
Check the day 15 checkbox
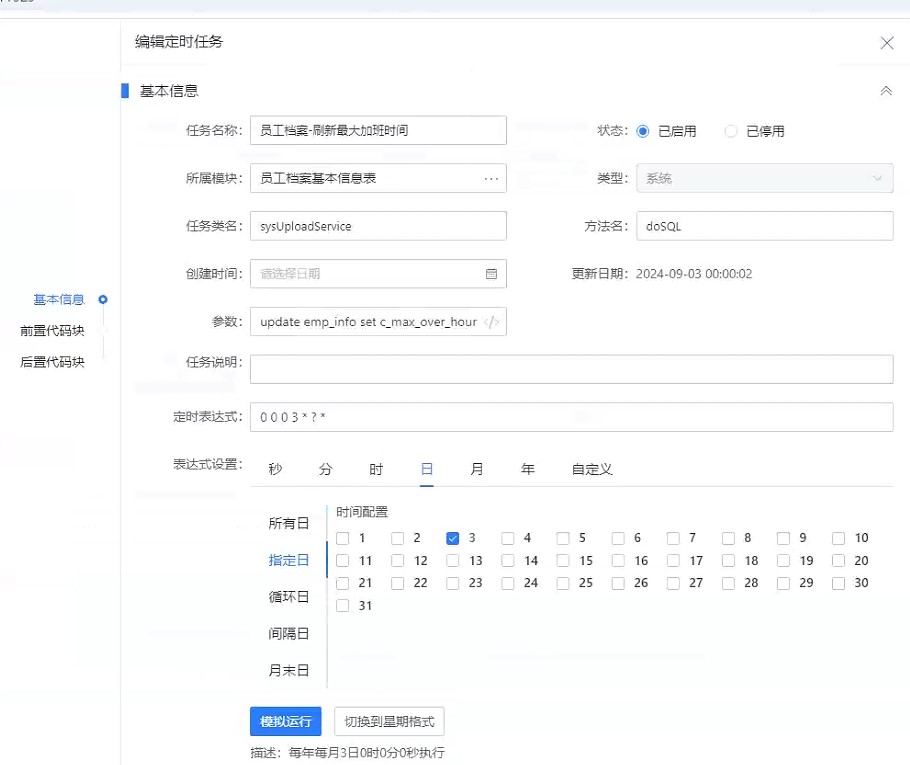click(564, 561)
